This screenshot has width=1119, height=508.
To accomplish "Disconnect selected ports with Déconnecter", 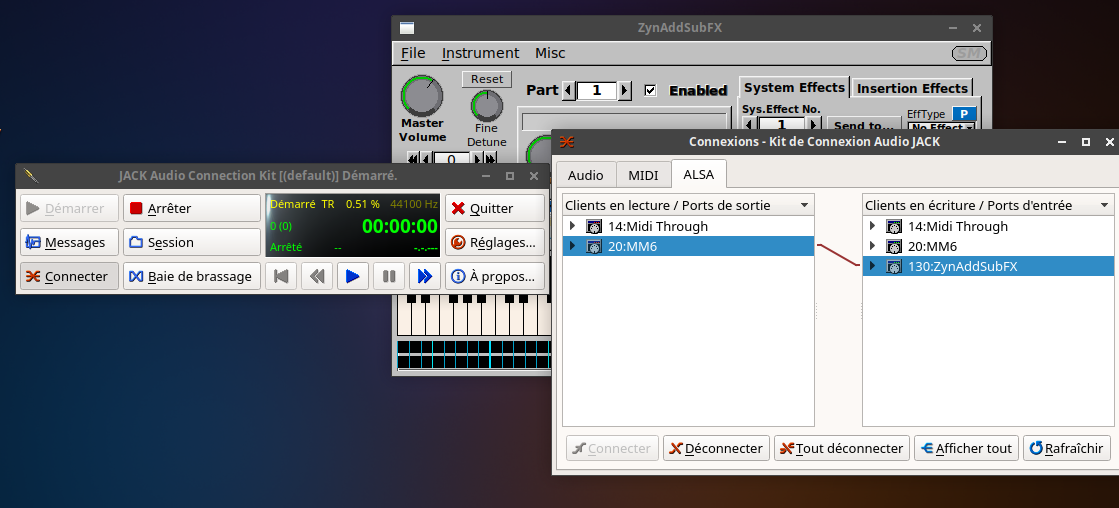I will [x=716, y=448].
